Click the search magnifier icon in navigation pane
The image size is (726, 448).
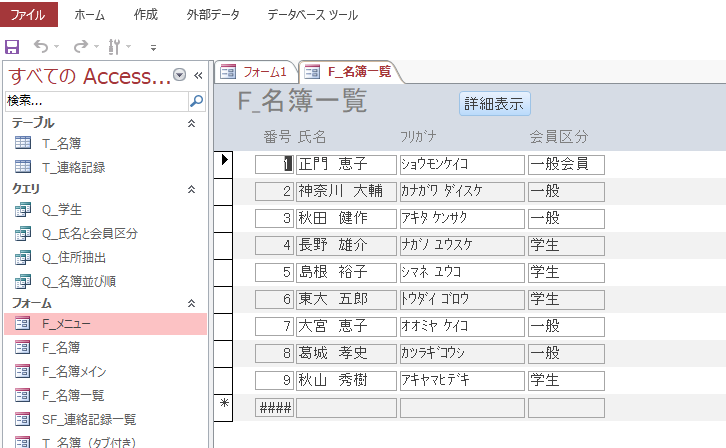click(x=197, y=100)
